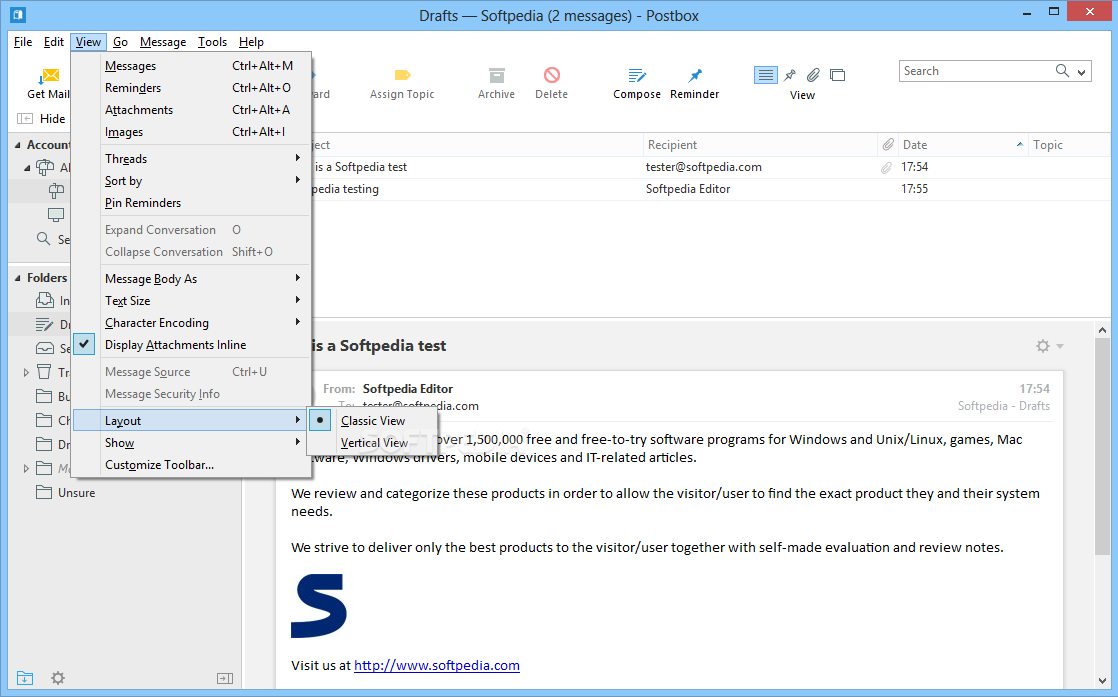Open the Character Encoding submenu
The image size is (1118, 697).
(191, 323)
